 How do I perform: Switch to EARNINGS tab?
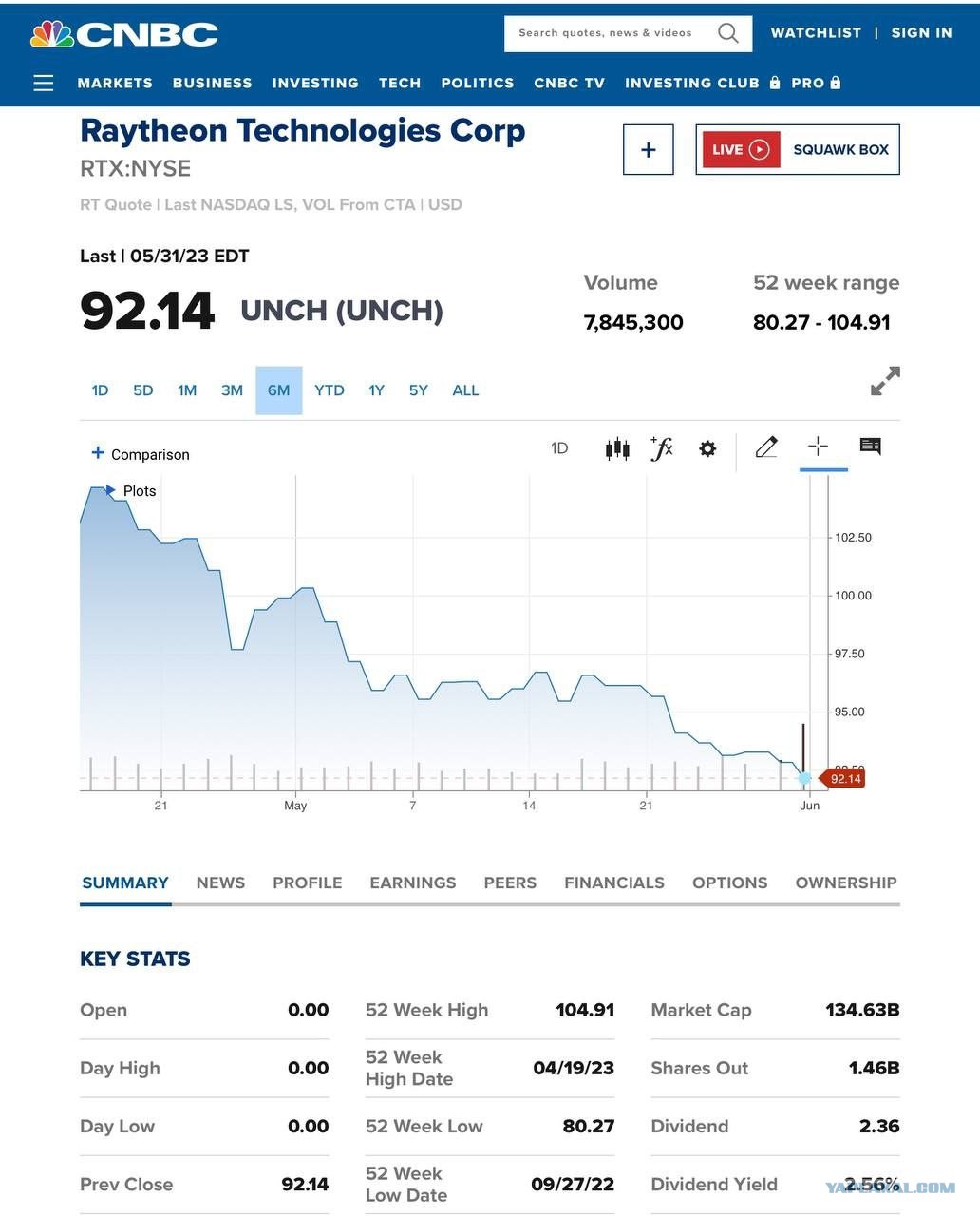[413, 883]
